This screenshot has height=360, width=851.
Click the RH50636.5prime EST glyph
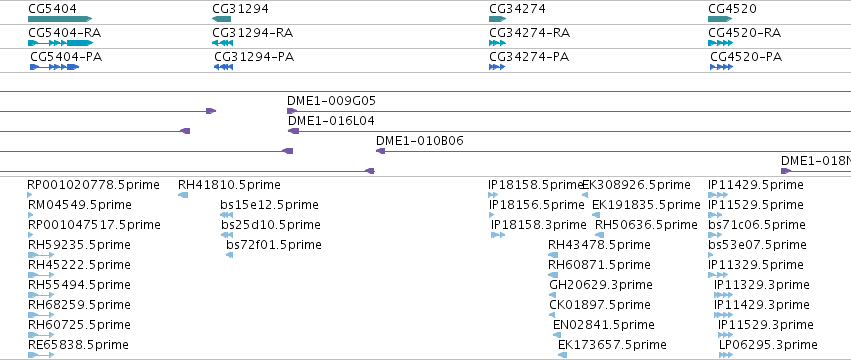tap(600, 235)
